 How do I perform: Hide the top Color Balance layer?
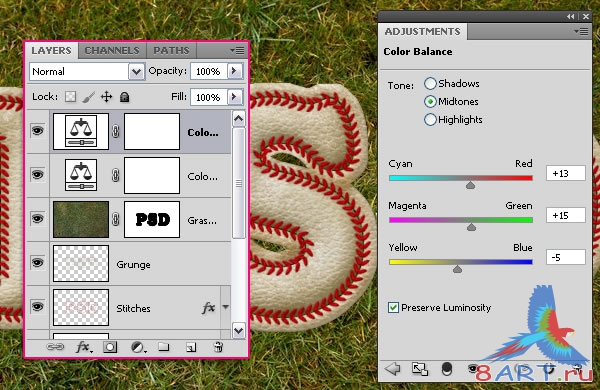tap(38, 131)
